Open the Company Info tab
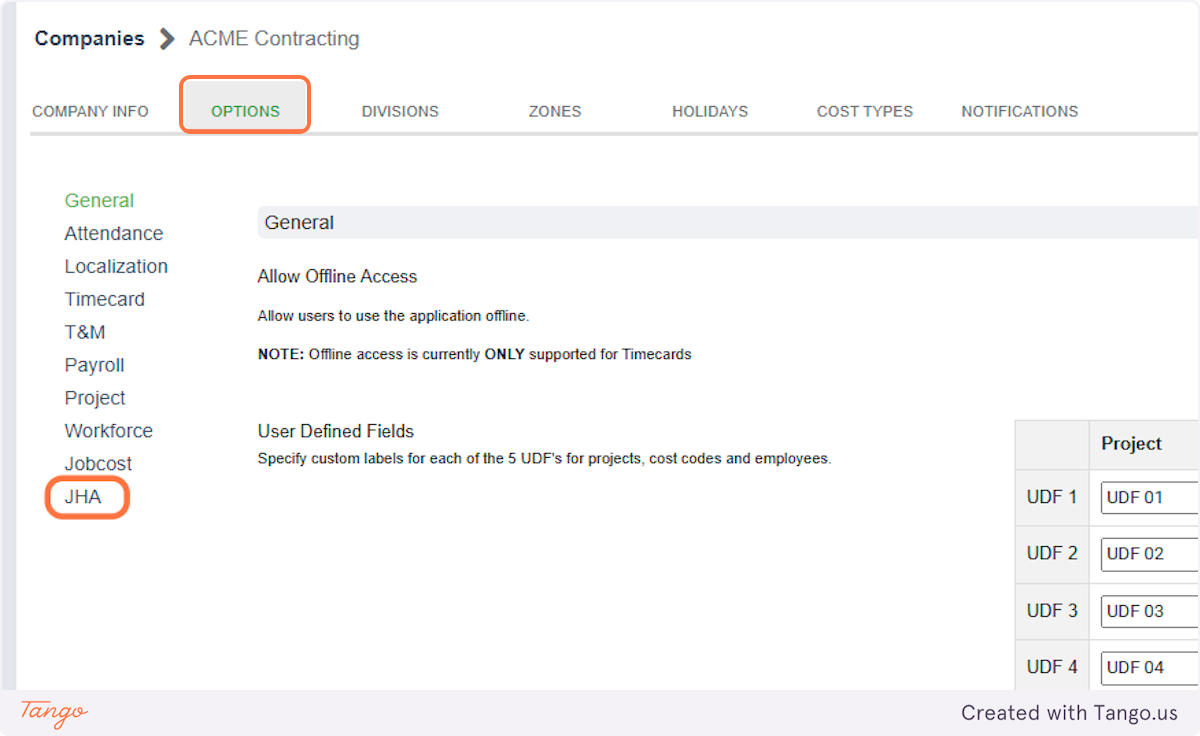 [90, 111]
